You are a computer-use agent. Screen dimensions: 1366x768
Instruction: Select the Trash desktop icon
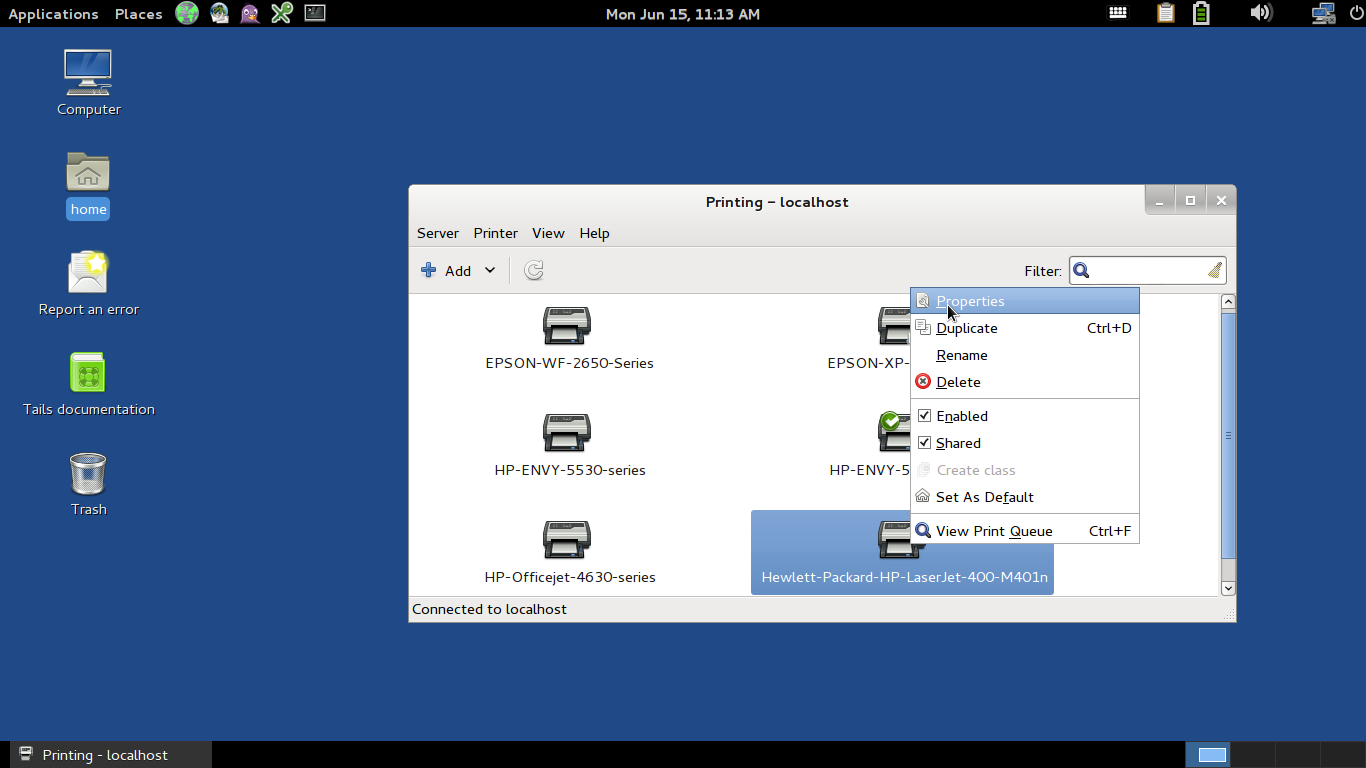click(88, 484)
